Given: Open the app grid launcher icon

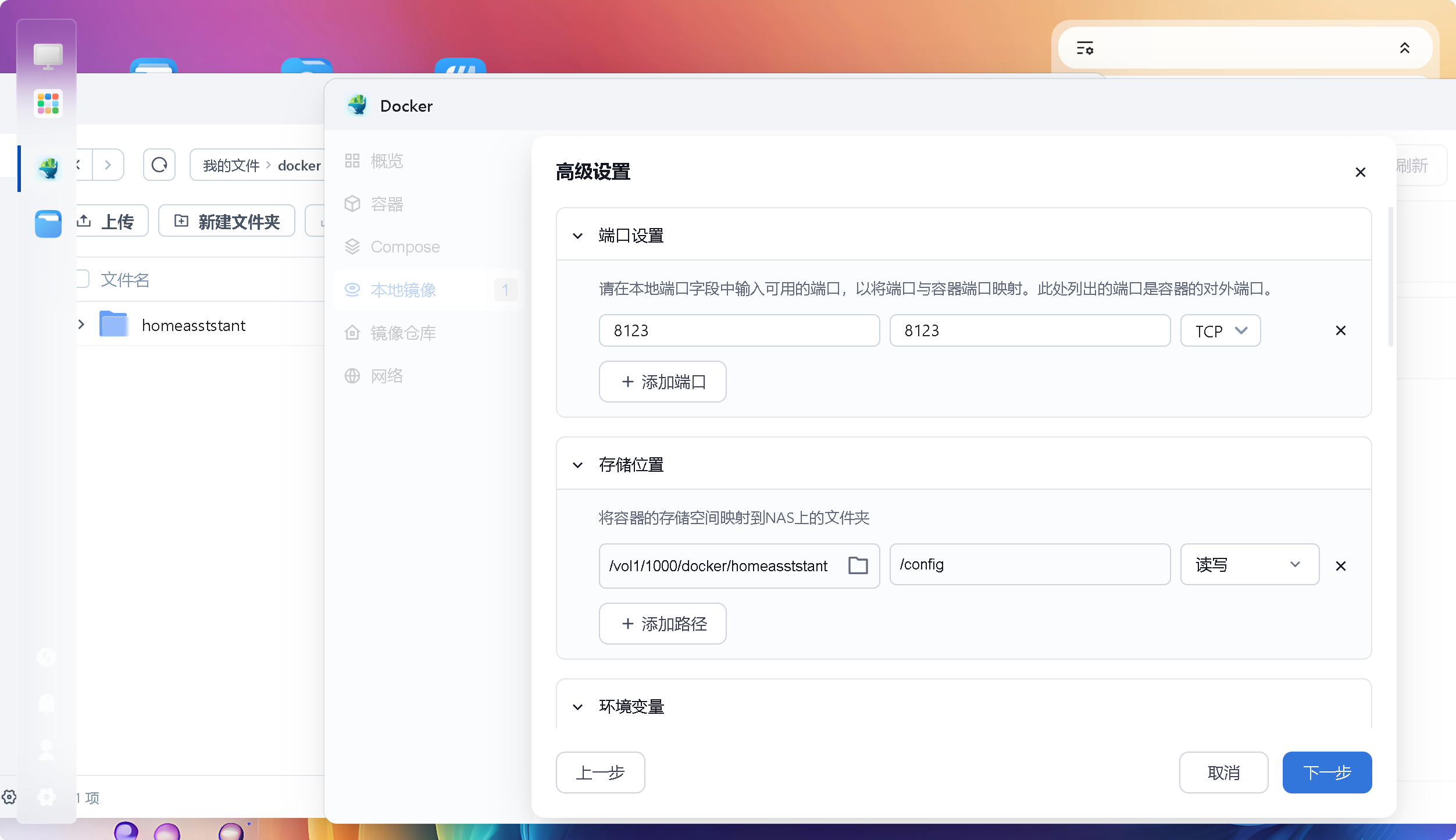Looking at the screenshot, I should 48,103.
